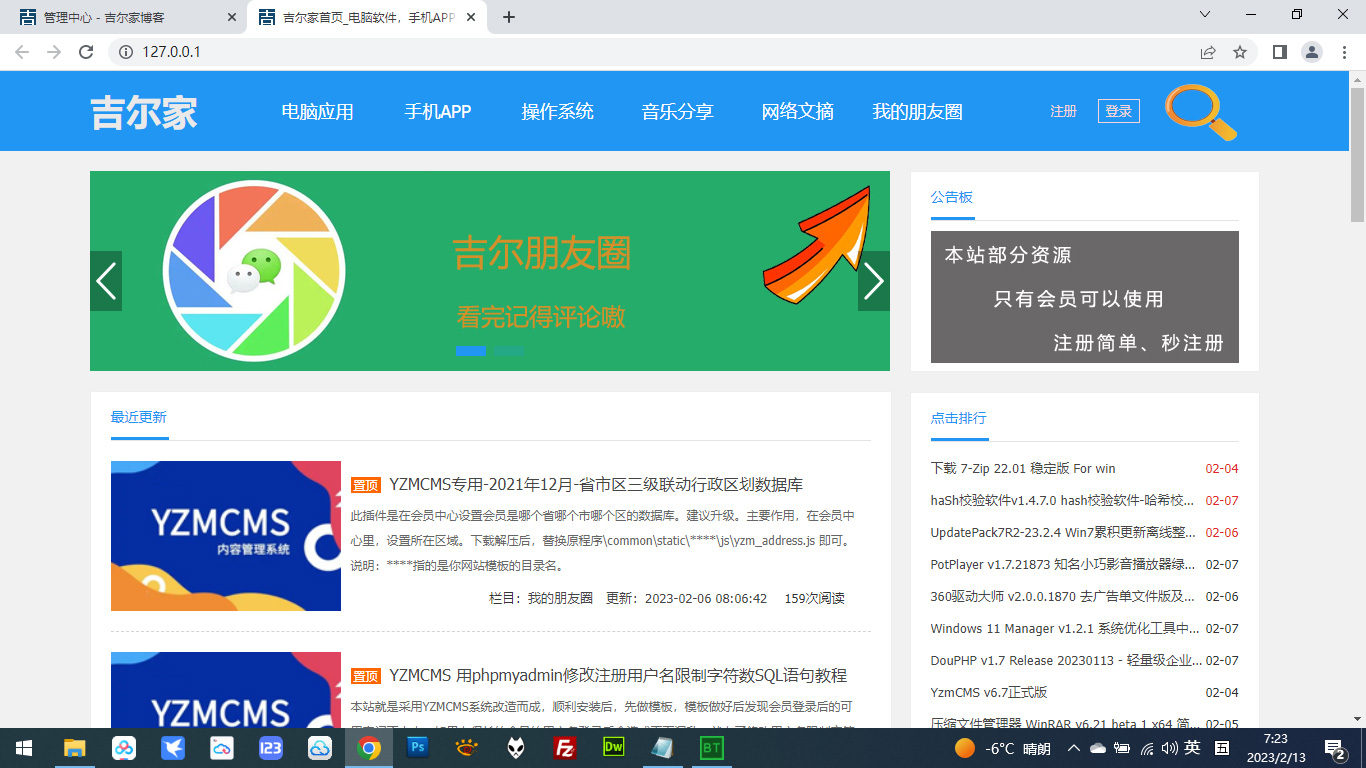Click the first YZMCMS article thumbnail
The image size is (1366, 768).
coord(225,536)
